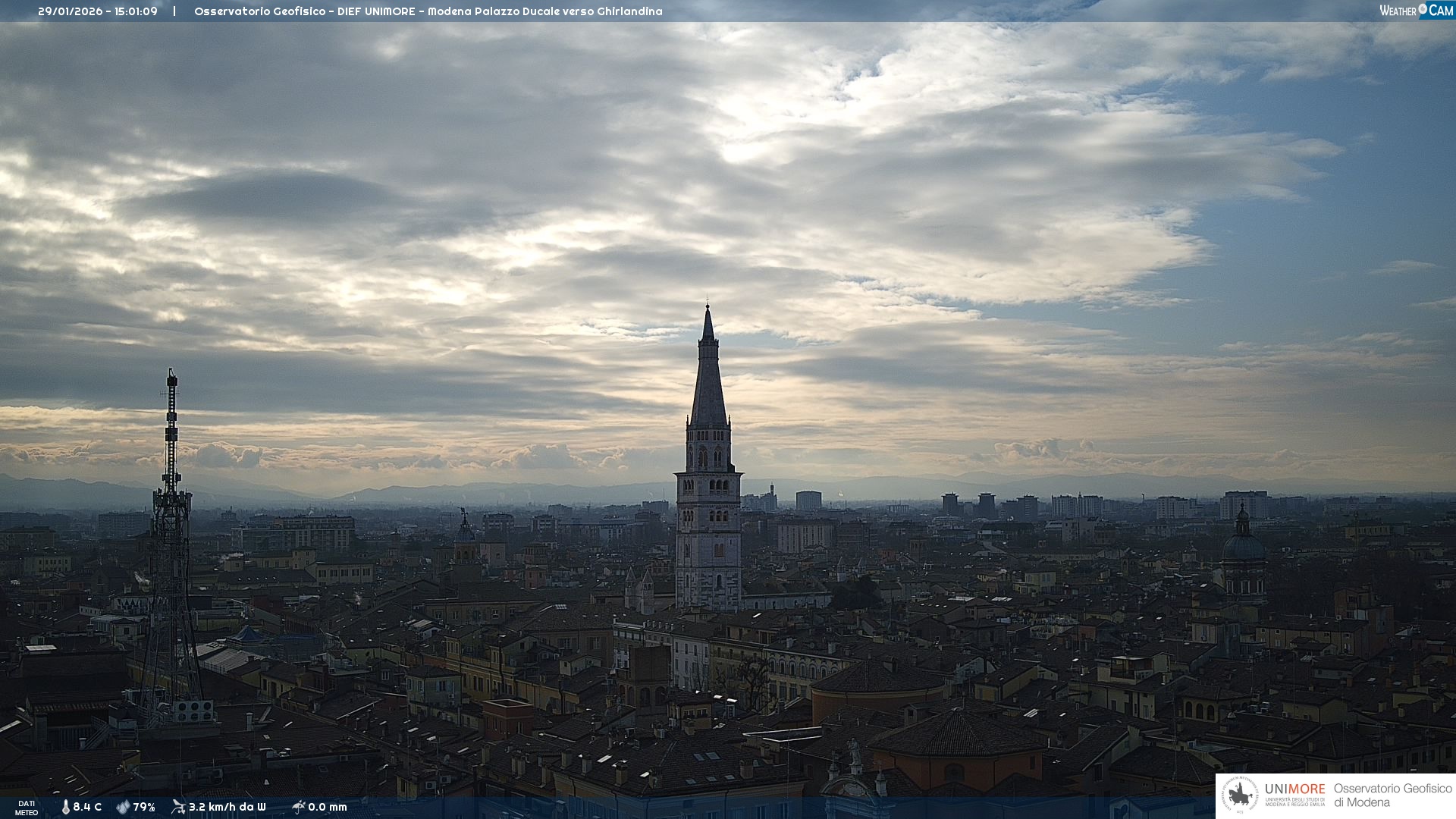Click the UNIMORE wordmark text
The image size is (1456, 819).
tap(1294, 789)
